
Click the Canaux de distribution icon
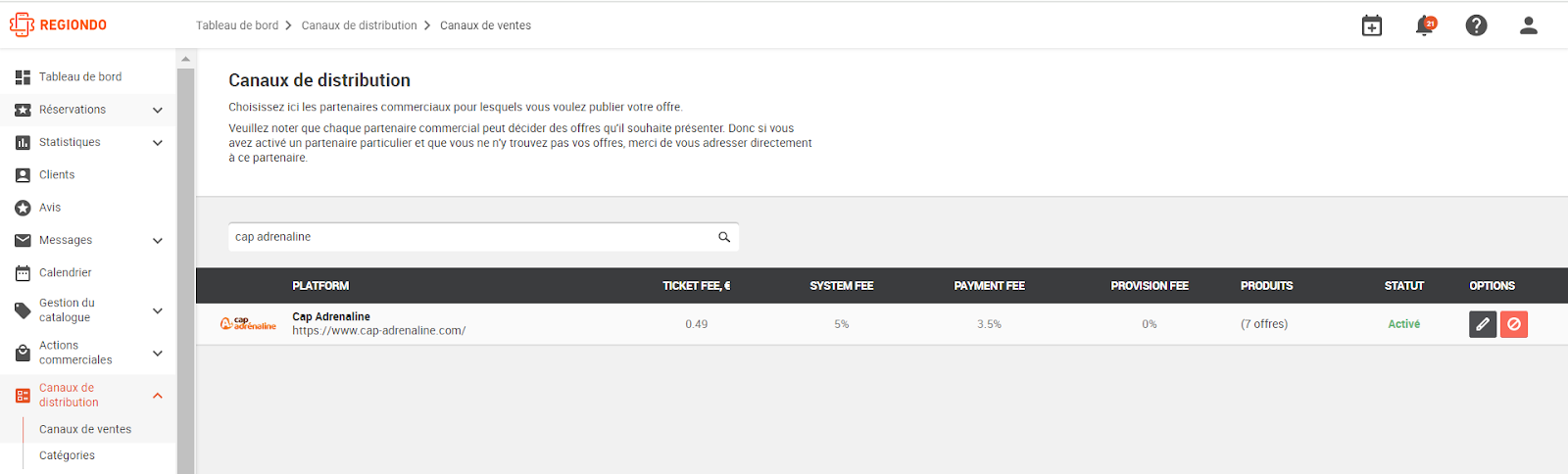tap(23, 396)
